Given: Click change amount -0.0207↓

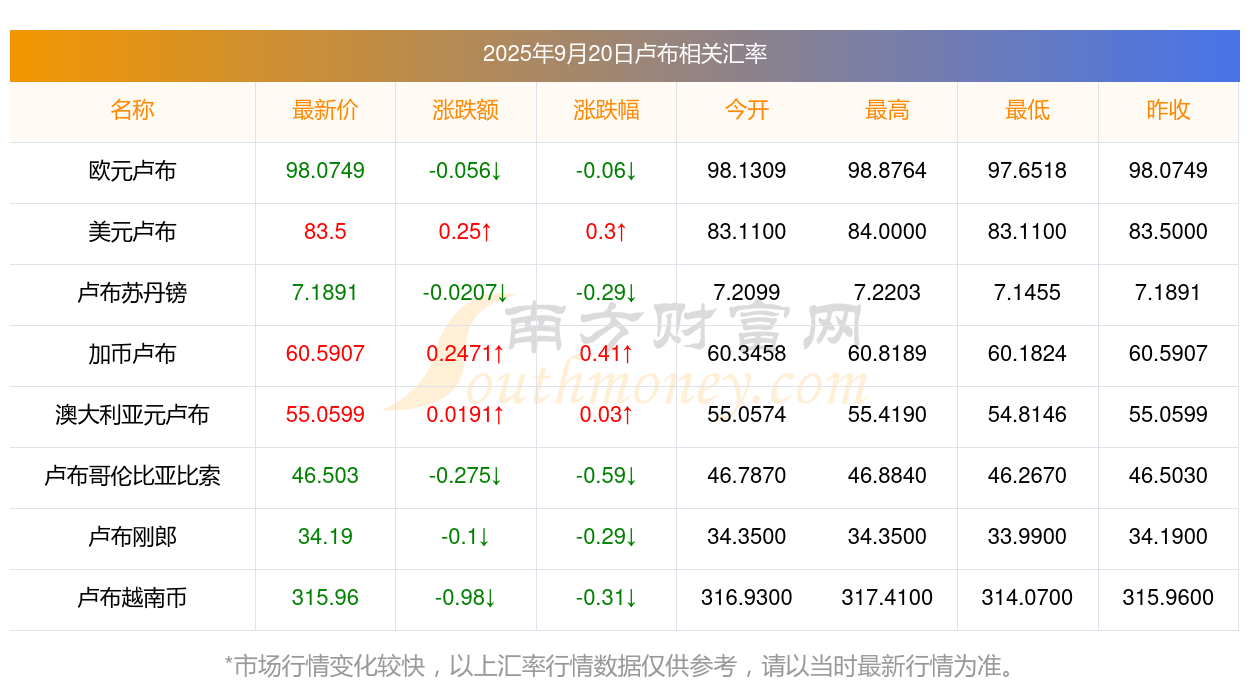Looking at the screenshot, I should (466, 293).
